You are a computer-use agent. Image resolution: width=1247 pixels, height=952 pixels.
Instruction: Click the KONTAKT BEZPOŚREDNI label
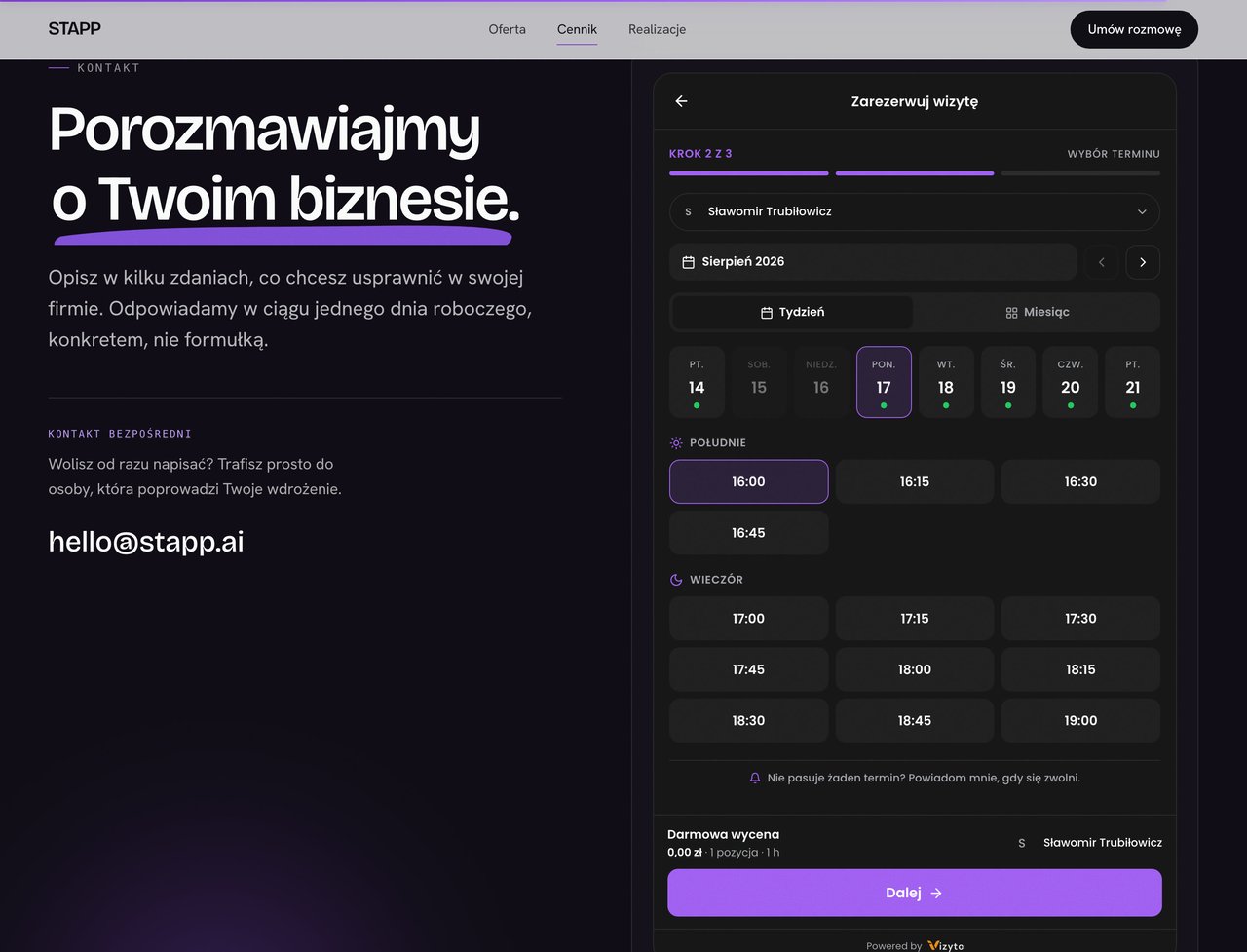[120, 434]
